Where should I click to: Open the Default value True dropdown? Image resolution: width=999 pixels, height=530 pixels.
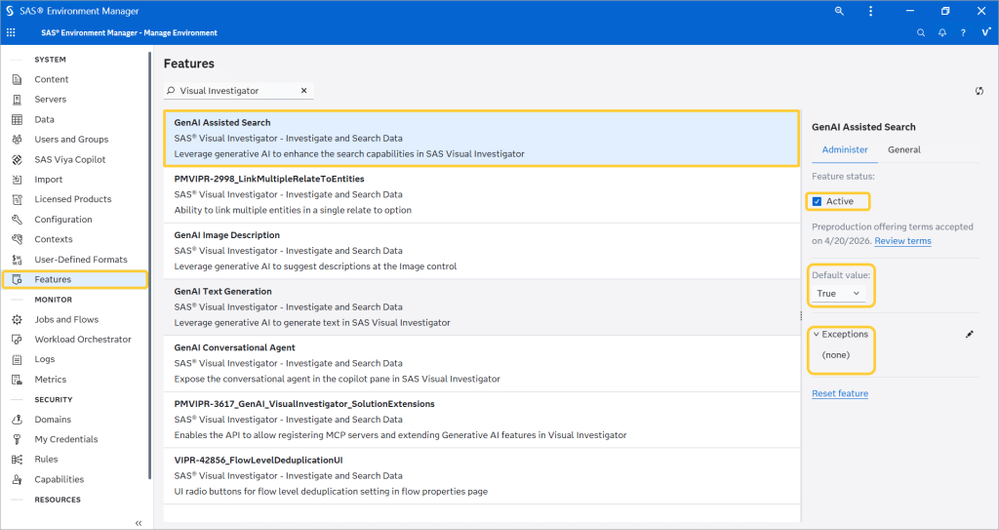(839, 294)
